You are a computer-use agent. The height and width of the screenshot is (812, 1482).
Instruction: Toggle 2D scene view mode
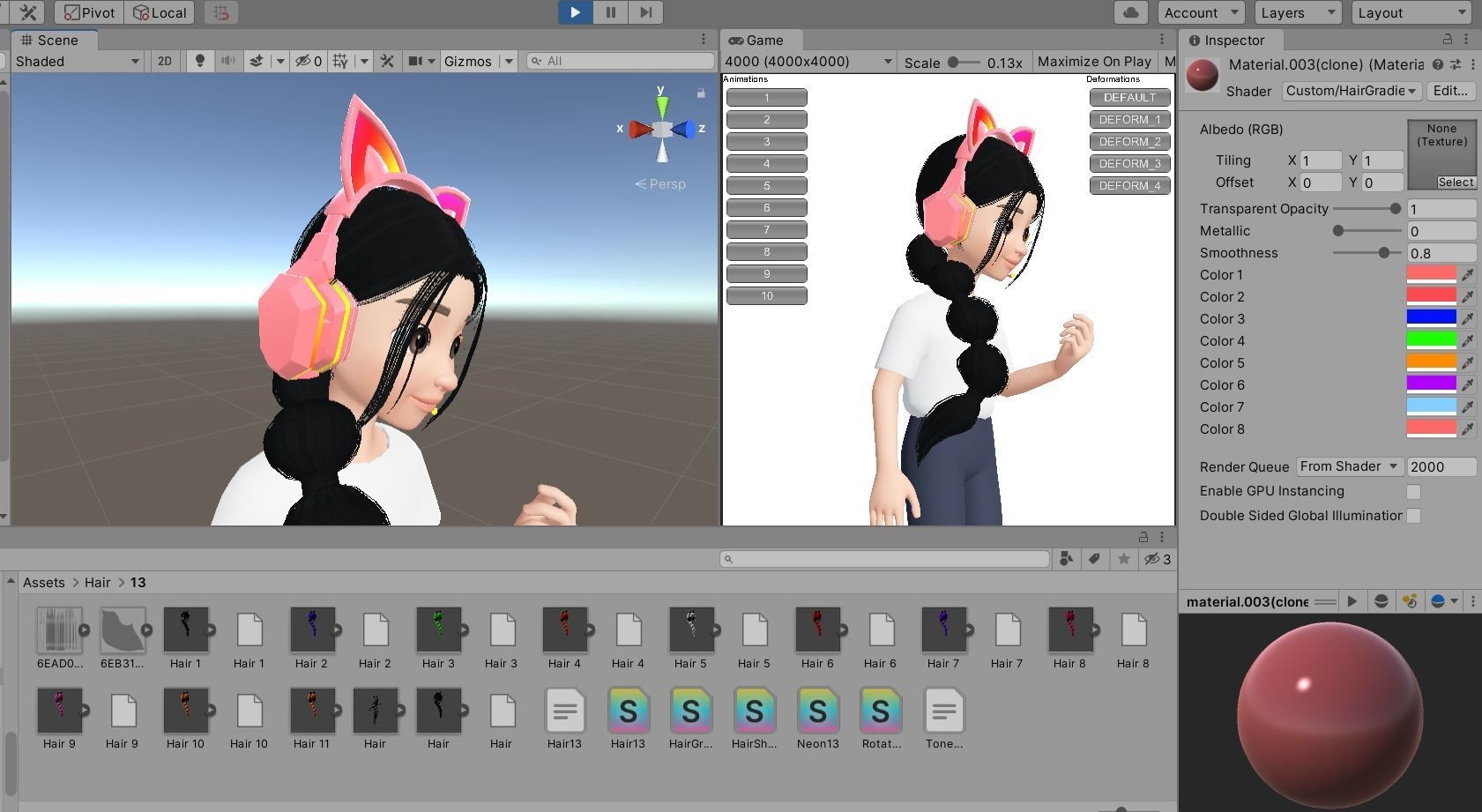click(x=164, y=61)
